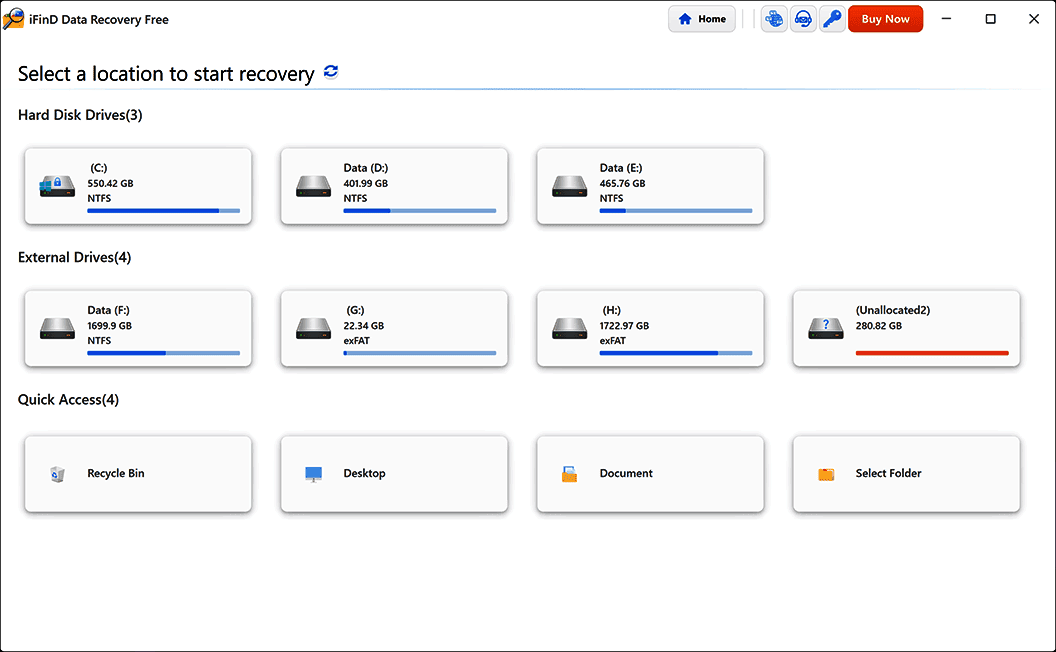This screenshot has height=652, width=1056.
Task: Select the Data (E:) drive icon
Action: point(570,187)
